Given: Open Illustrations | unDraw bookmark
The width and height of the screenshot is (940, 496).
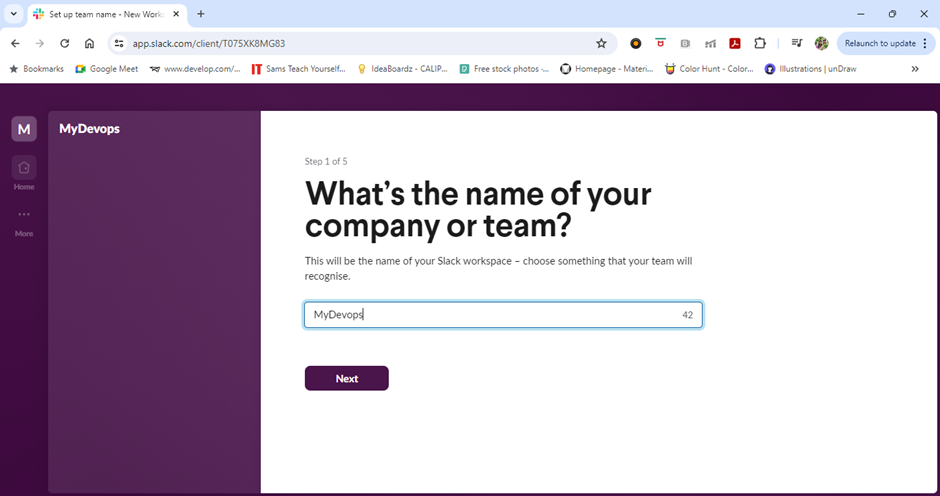Looking at the screenshot, I should (811, 69).
